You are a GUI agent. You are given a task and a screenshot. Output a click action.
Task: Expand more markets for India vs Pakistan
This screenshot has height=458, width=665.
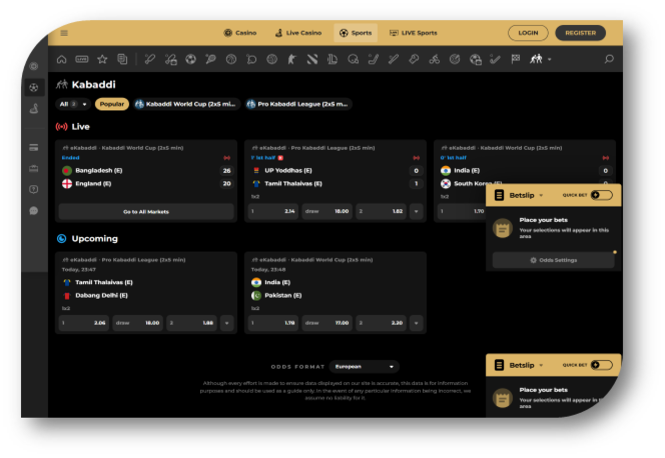tap(416, 323)
